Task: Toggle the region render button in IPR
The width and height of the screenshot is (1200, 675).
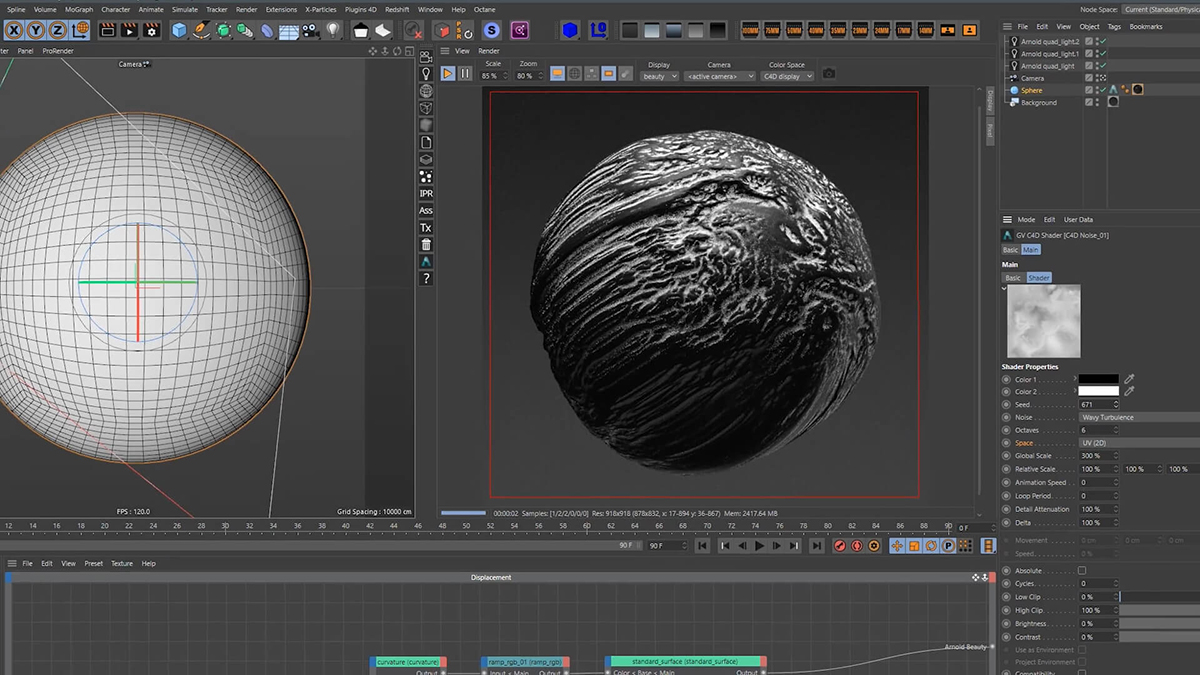Action: [x=609, y=73]
